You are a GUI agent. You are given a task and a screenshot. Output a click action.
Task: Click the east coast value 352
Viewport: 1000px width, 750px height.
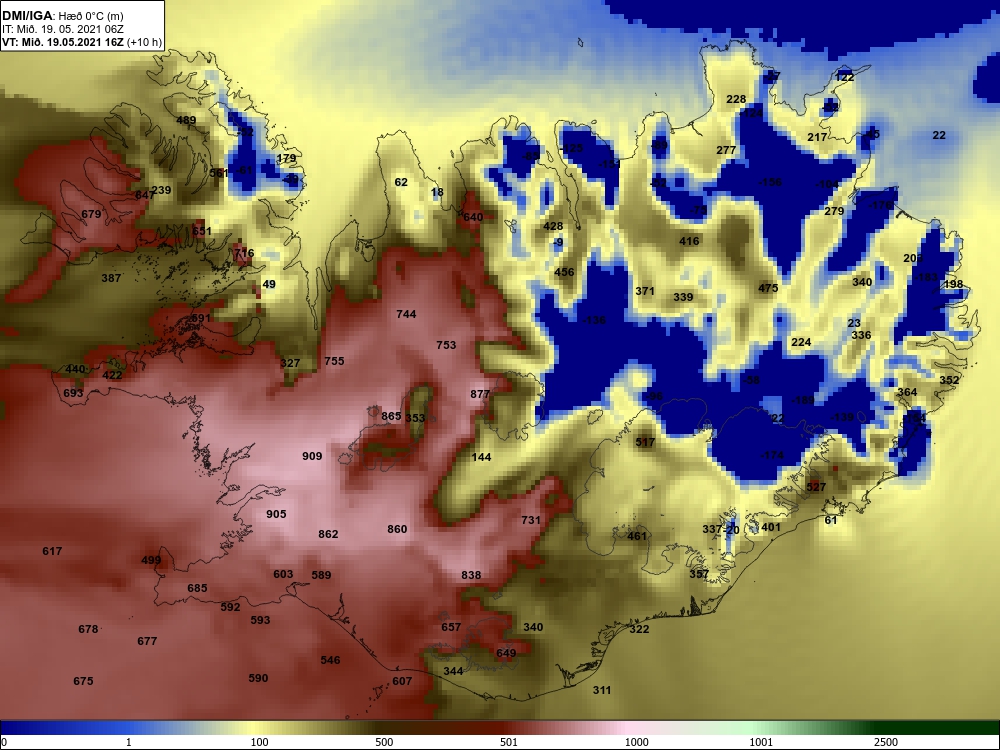click(x=949, y=380)
